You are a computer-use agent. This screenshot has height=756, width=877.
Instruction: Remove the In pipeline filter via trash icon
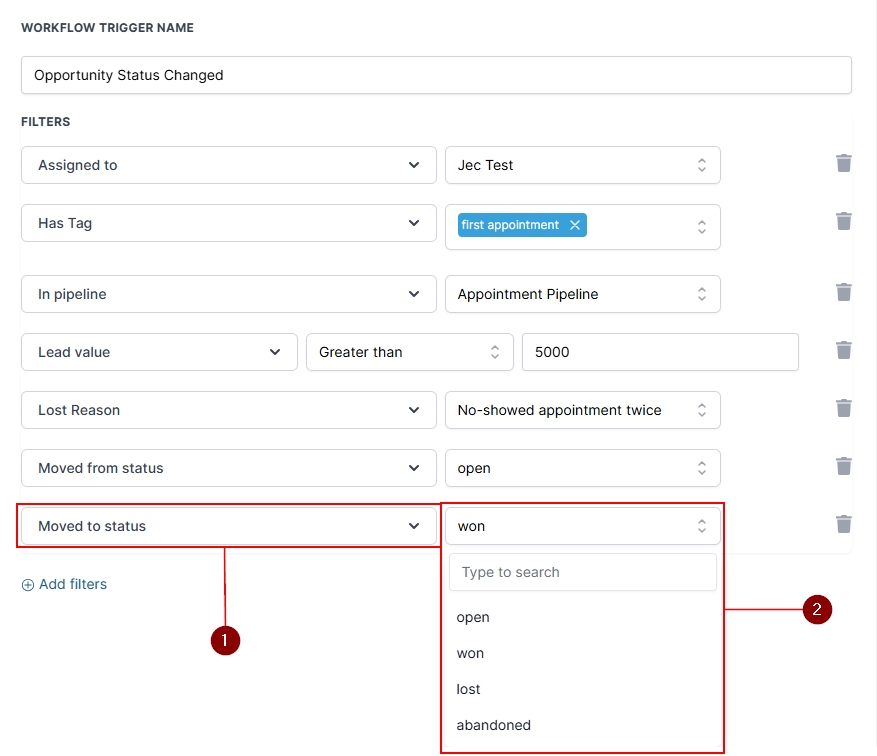point(843,292)
